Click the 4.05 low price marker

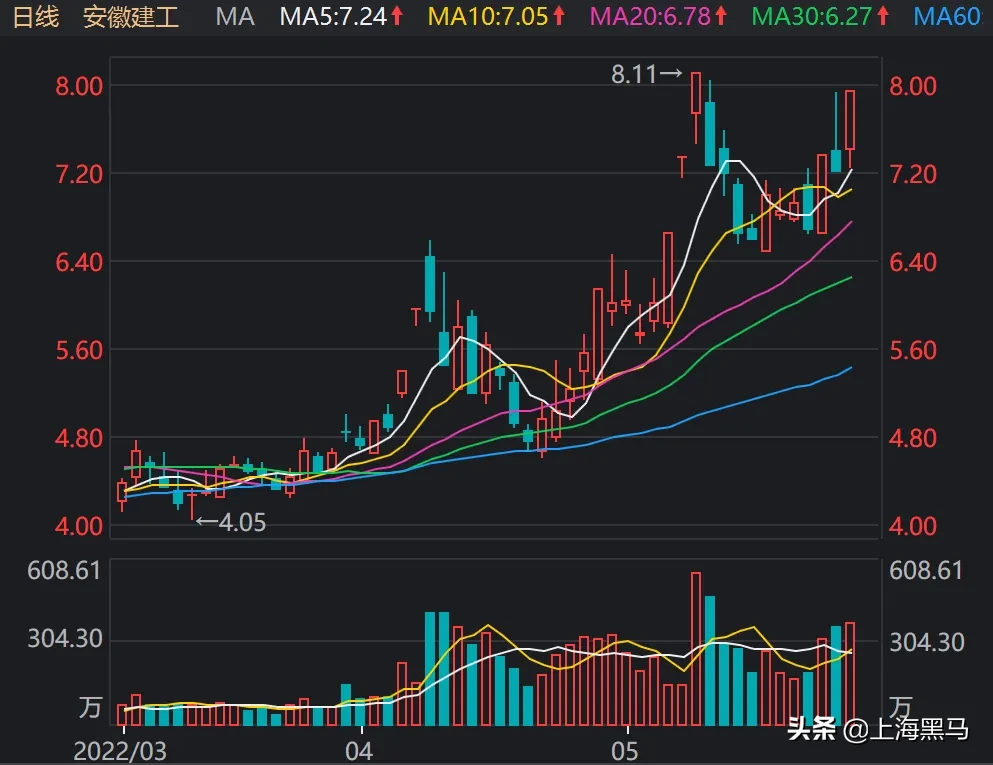click(x=231, y=522)
